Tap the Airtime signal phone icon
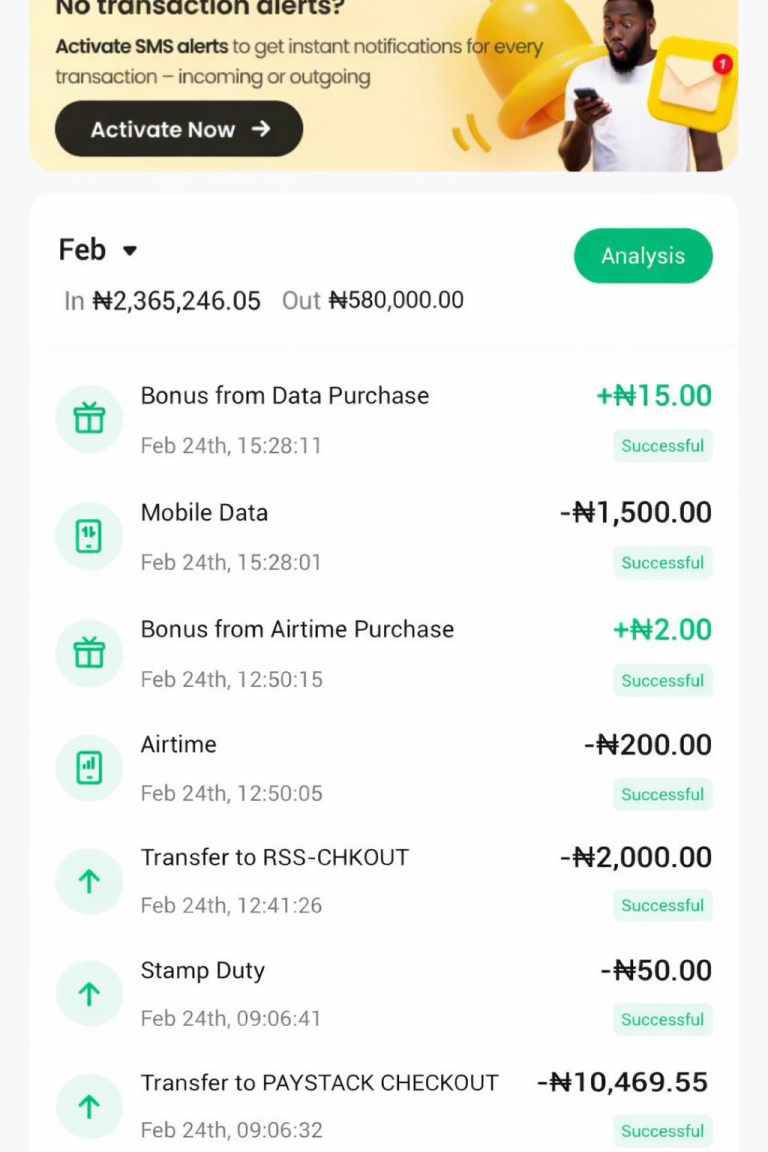The height and width of the screenshot is (1152, 768). coord(89,768)
